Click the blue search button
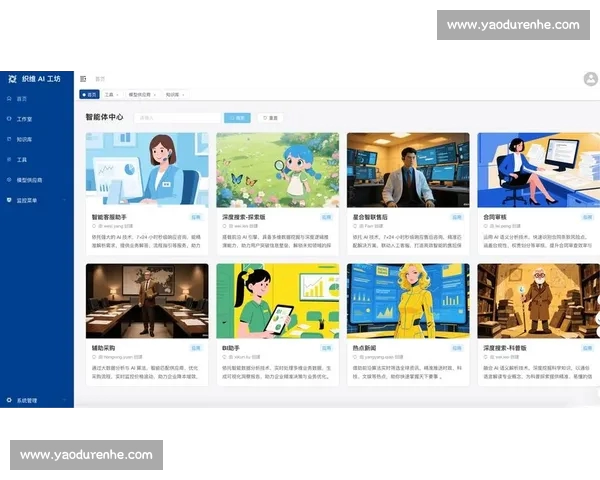 click(237, 118)
